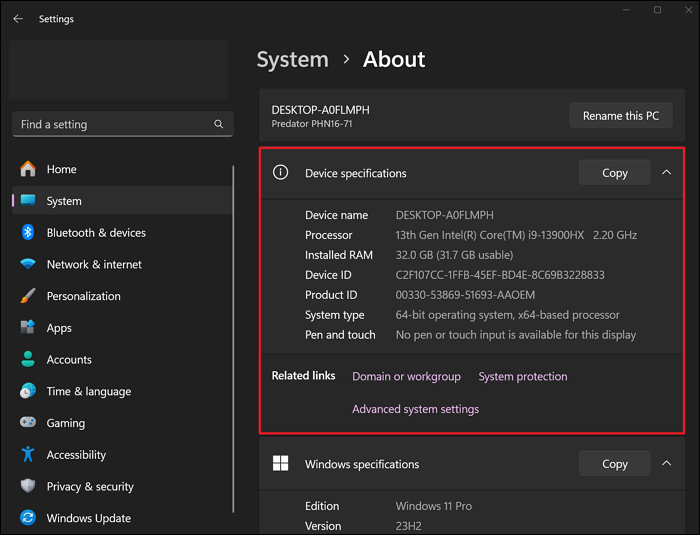Focus the Find a setting search box
The width and height of the screenshot is (700, 535).
click(110, 124)
